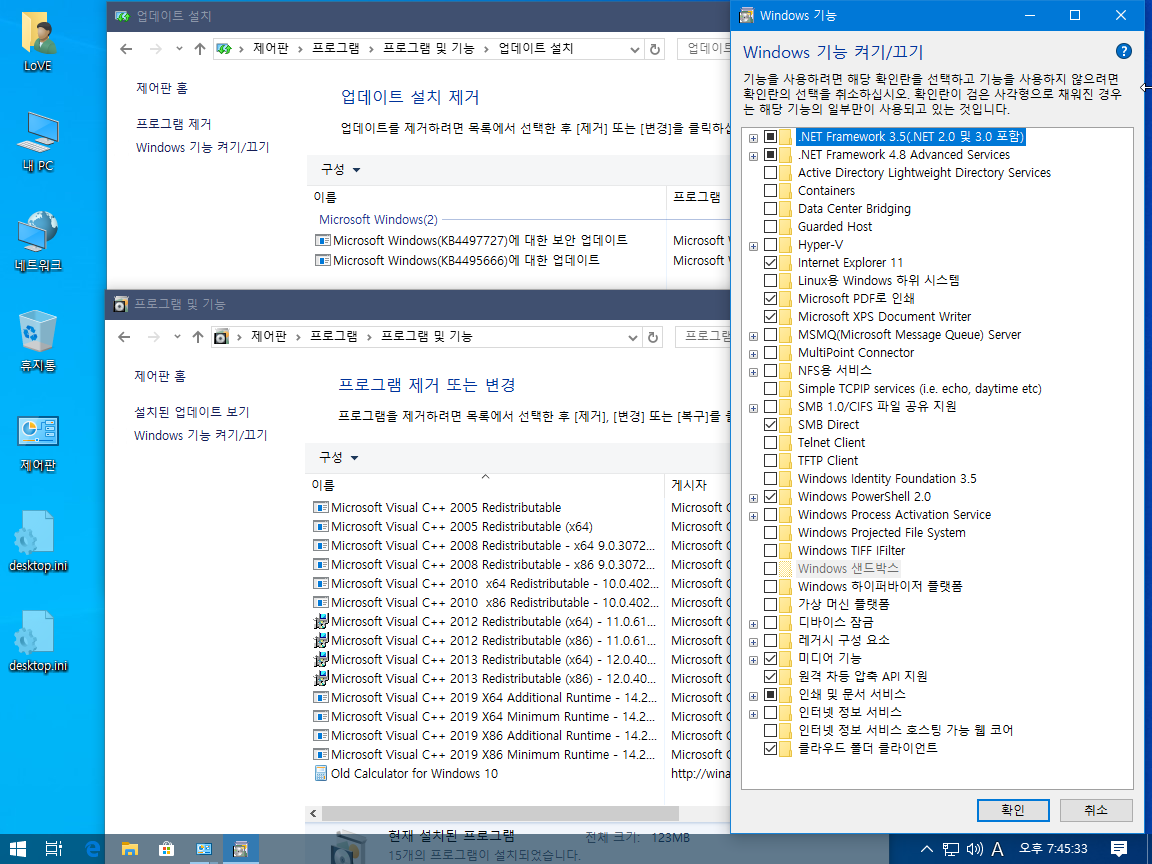
Task: Refresh the 업데이트 설치 address bar
Action: 655,49
